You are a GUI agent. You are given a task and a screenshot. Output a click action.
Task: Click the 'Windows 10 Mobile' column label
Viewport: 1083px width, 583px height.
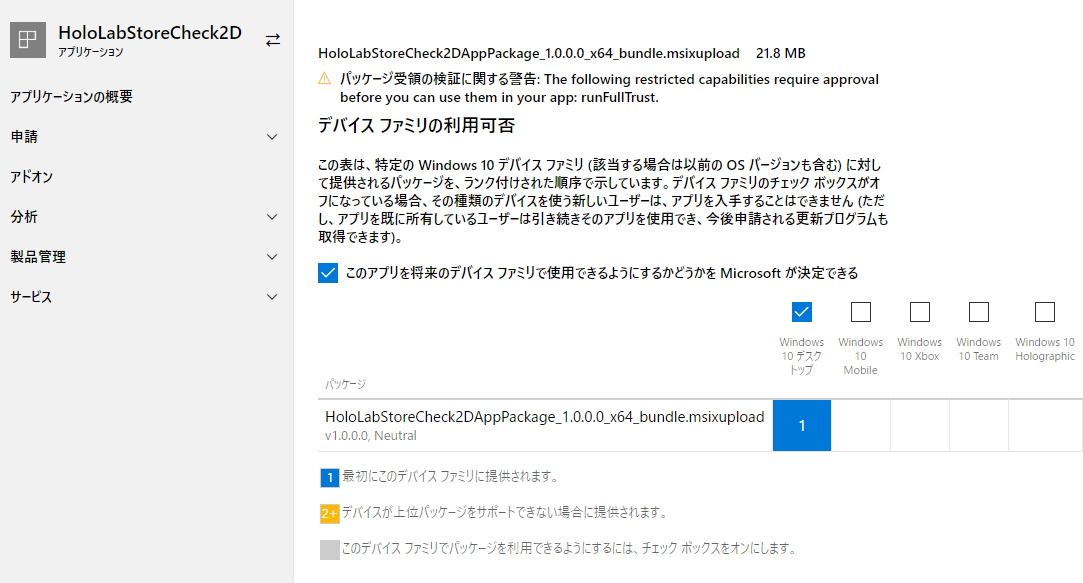[861, 356]
